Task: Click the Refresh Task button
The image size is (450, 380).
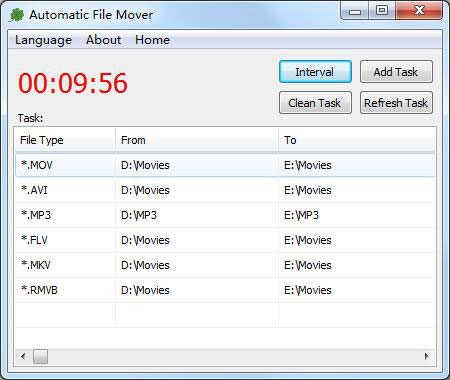Action: pos(396,103)
